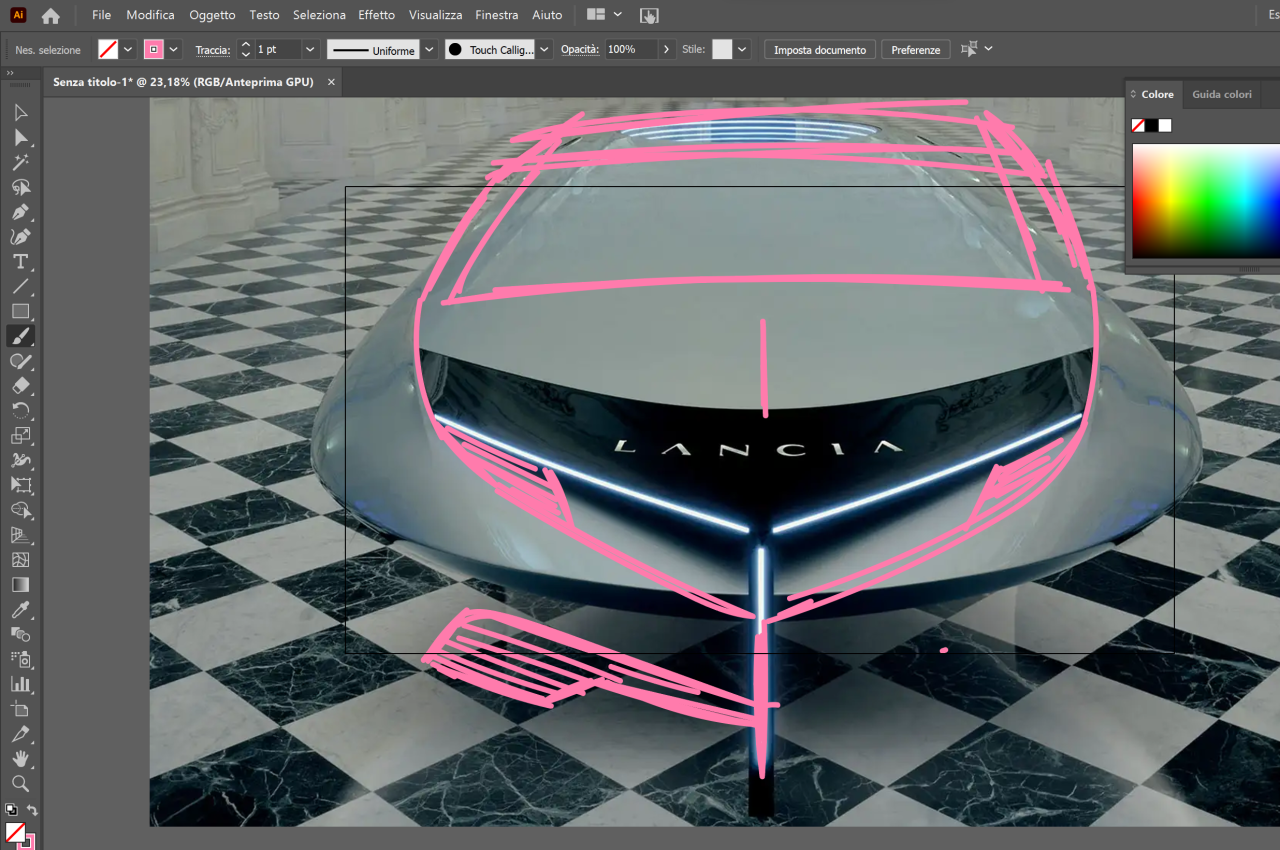Image resolution: width=1280 pixels, height=850 pixels.
Task: Select the black swatch in Colore panel
Action: coord(1152,125)
